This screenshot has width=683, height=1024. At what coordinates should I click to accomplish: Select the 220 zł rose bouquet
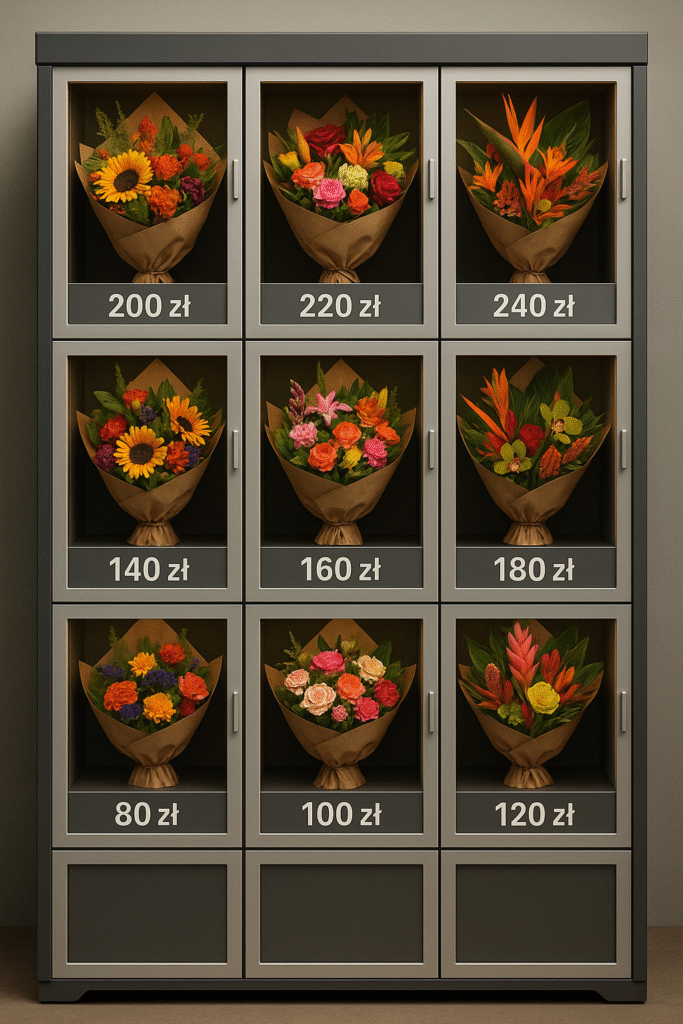(340, 189)
